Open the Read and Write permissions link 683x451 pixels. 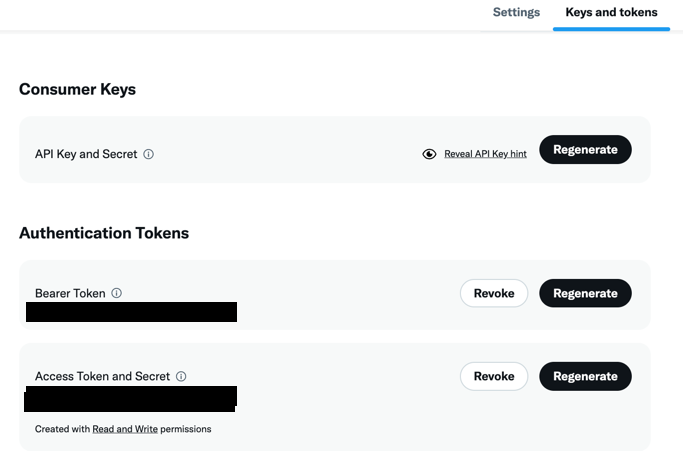[x=125, y=429]
